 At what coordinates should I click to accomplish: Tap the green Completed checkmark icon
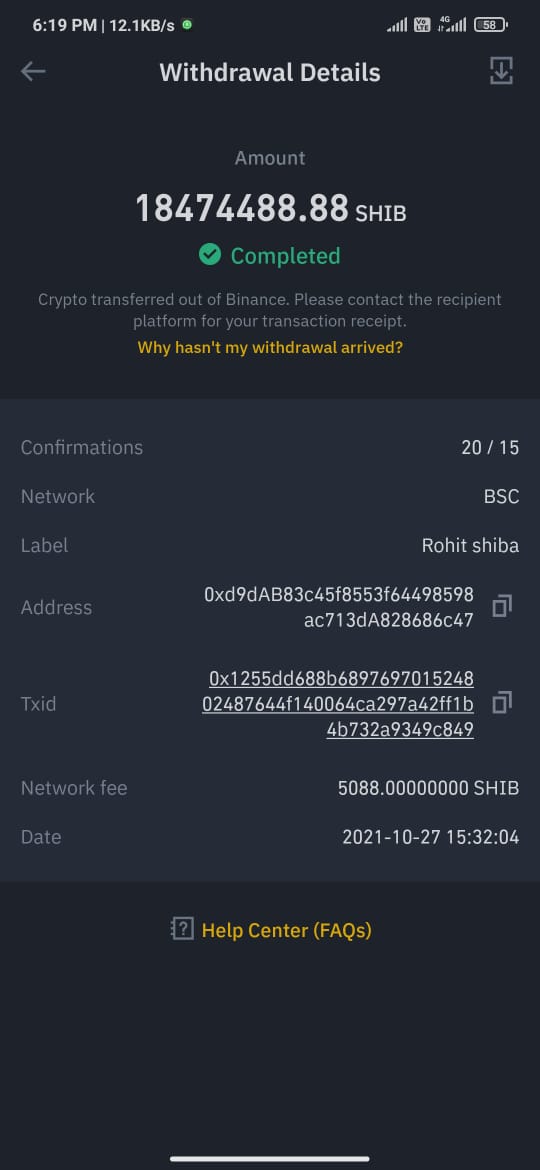tap(210, 255)
